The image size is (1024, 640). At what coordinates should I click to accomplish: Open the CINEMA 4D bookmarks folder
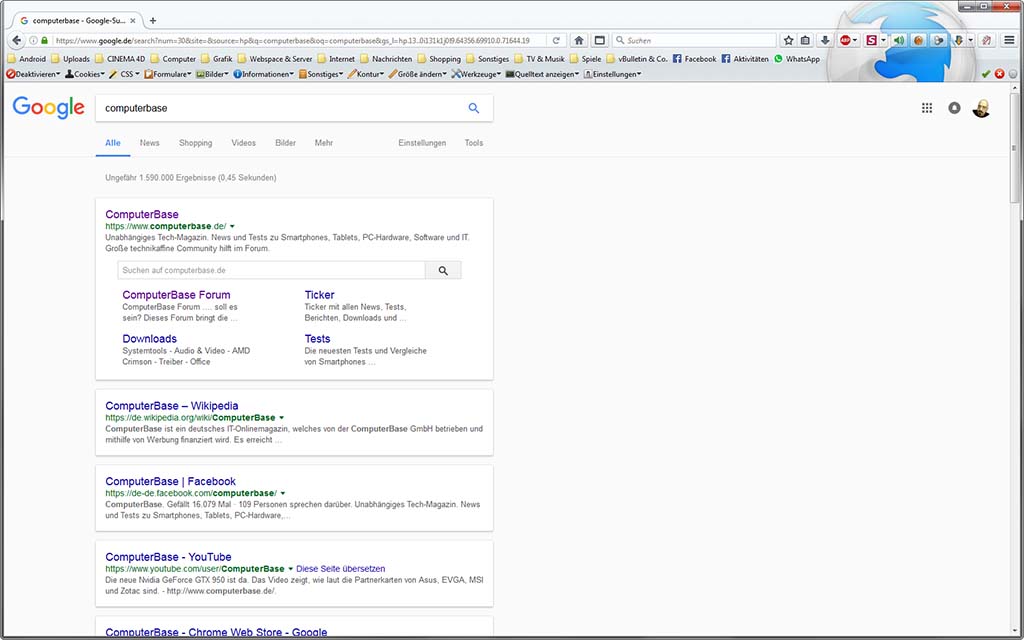(x=120, y=59)
